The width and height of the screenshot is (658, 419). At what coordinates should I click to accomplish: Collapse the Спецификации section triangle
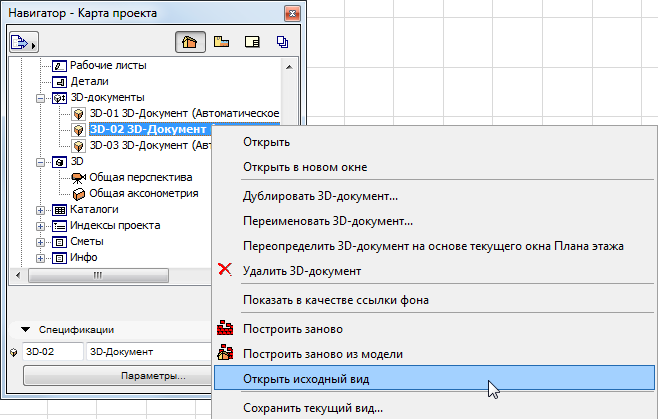click(26, 330)
